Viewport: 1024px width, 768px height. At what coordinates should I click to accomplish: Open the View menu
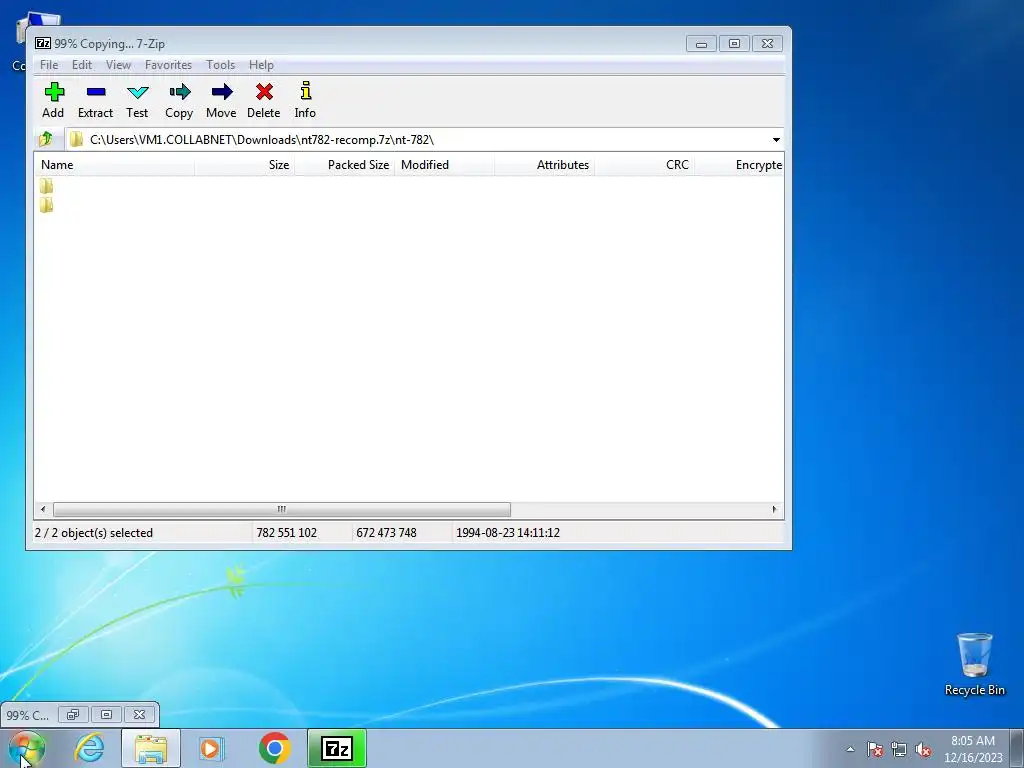click(x=118, y=65)
